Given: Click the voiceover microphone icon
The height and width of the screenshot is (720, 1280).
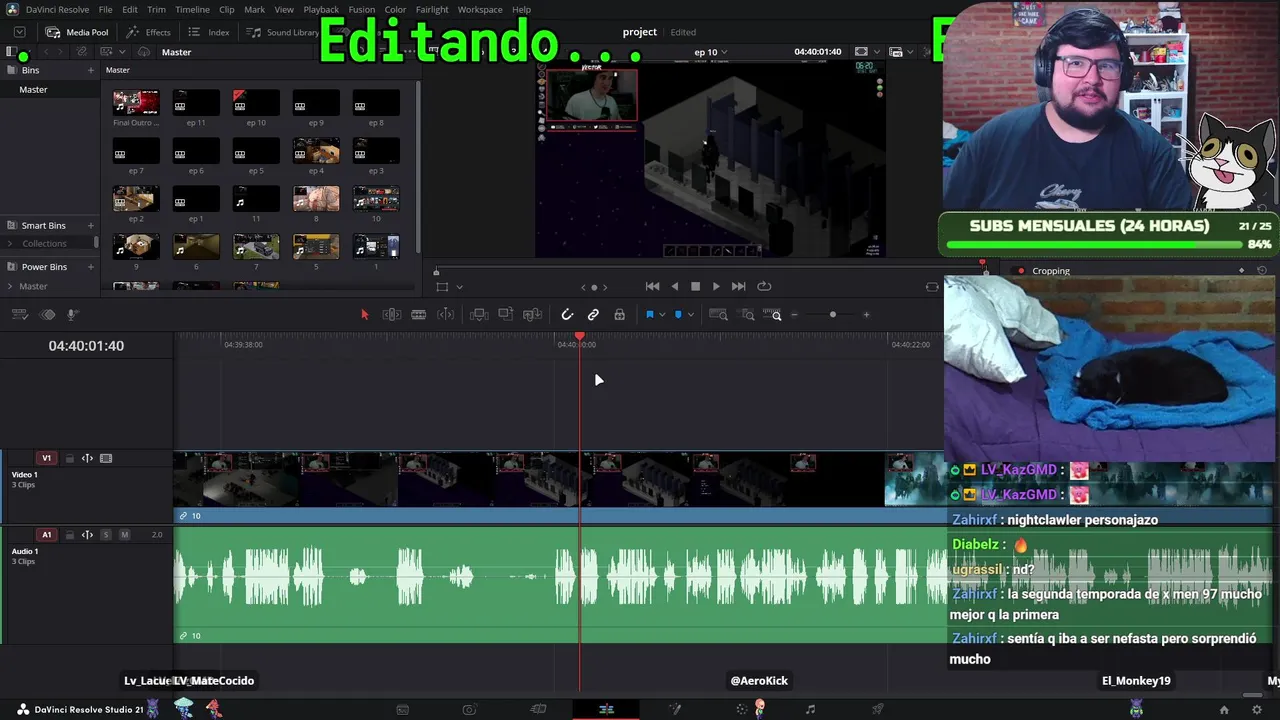Looking at the screenshot, I should tap(73, 315).
